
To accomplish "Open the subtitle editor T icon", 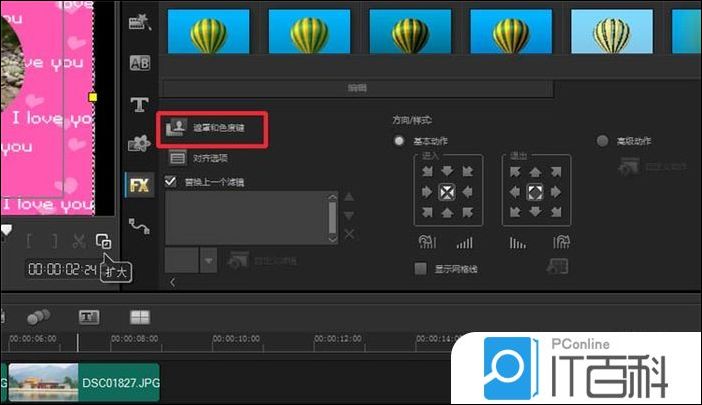I will click(89, 317).
